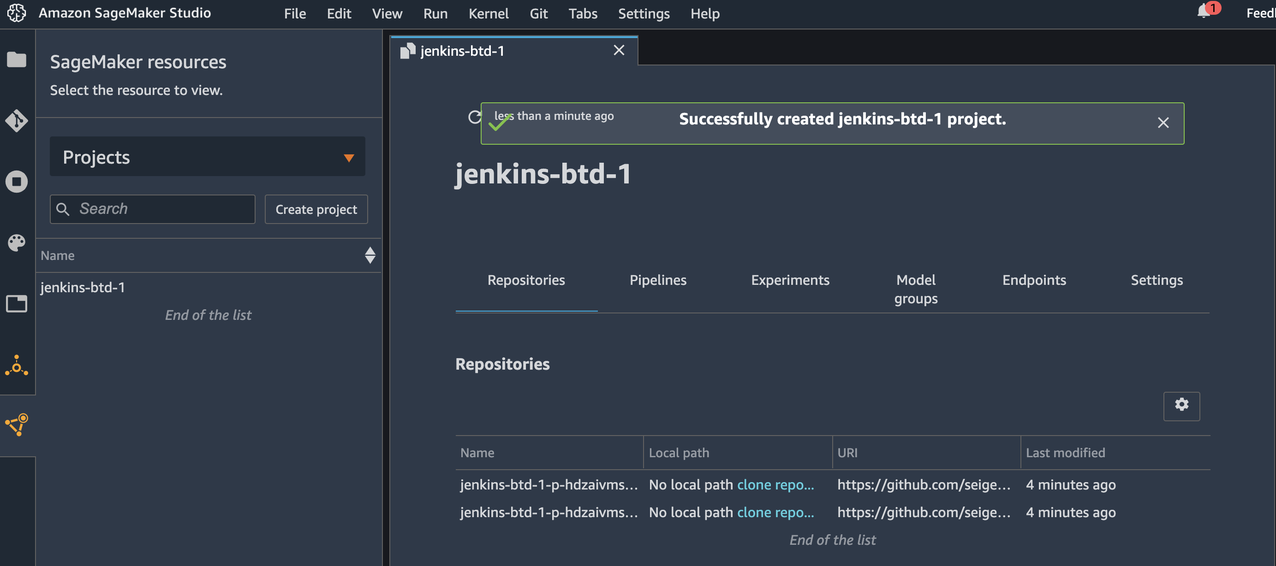Open the Help menu
The height and width of the screenshot is (566, 1276).
click(705, 14)
